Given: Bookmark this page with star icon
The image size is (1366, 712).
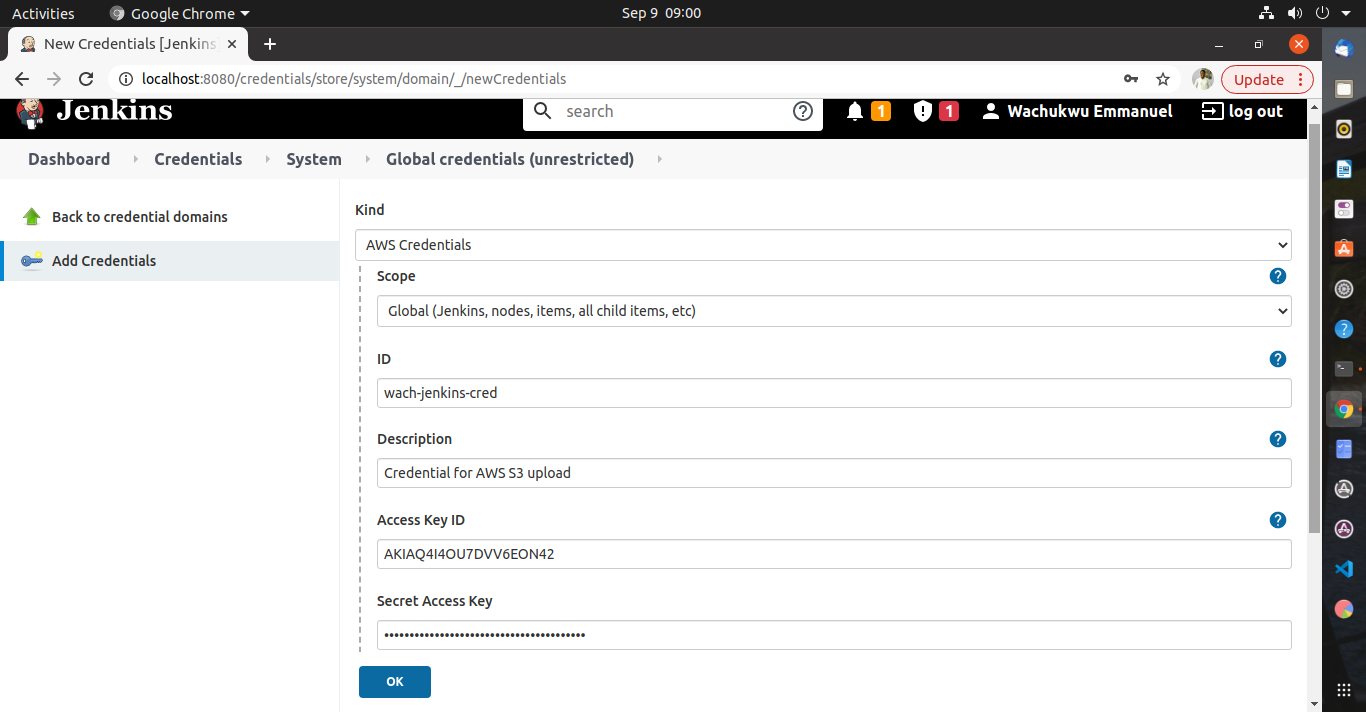Looking at the screenshot, I should [1163, 79].
